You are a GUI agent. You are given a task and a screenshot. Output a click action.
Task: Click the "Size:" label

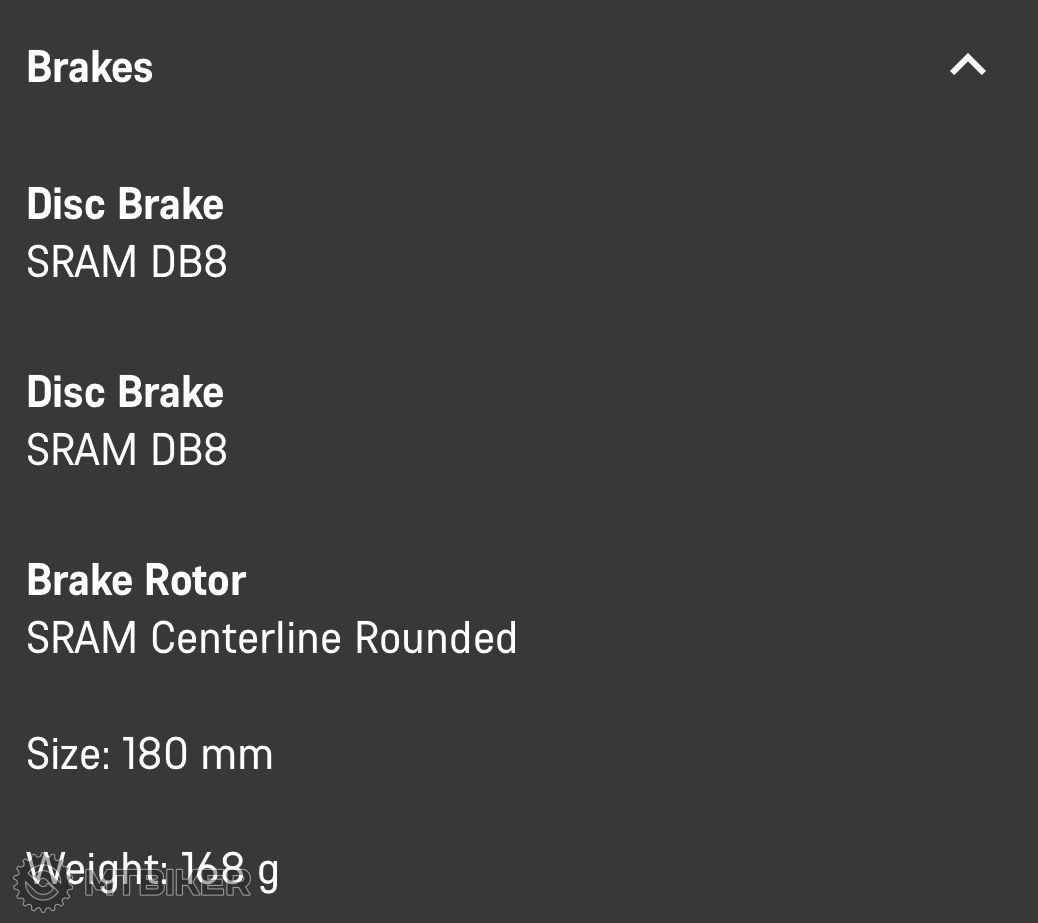[68, 754]
